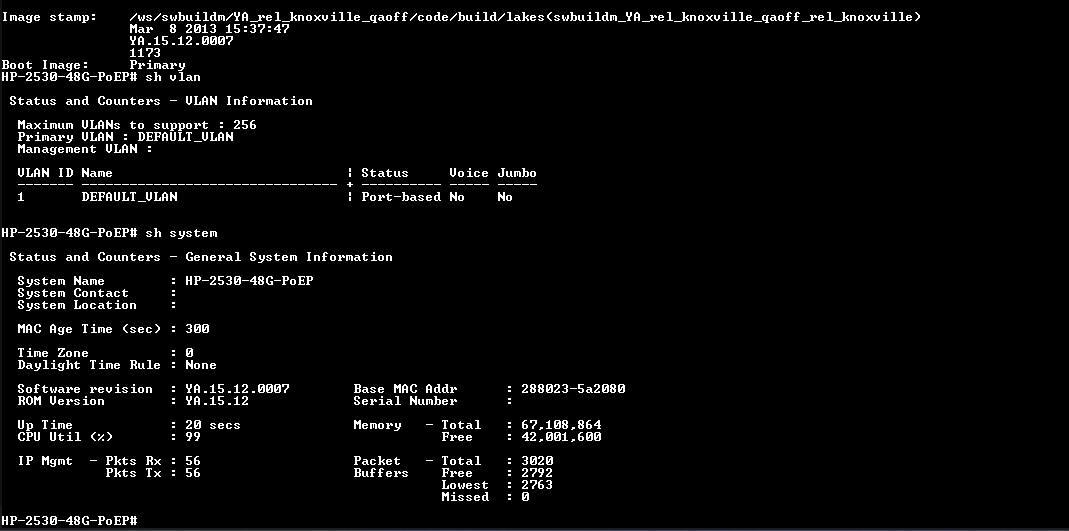Select Packet Buffers Free value '2792'
The width and height of the screenshot is (1069, 531).
pyautogui.click(x=537, y=473)
